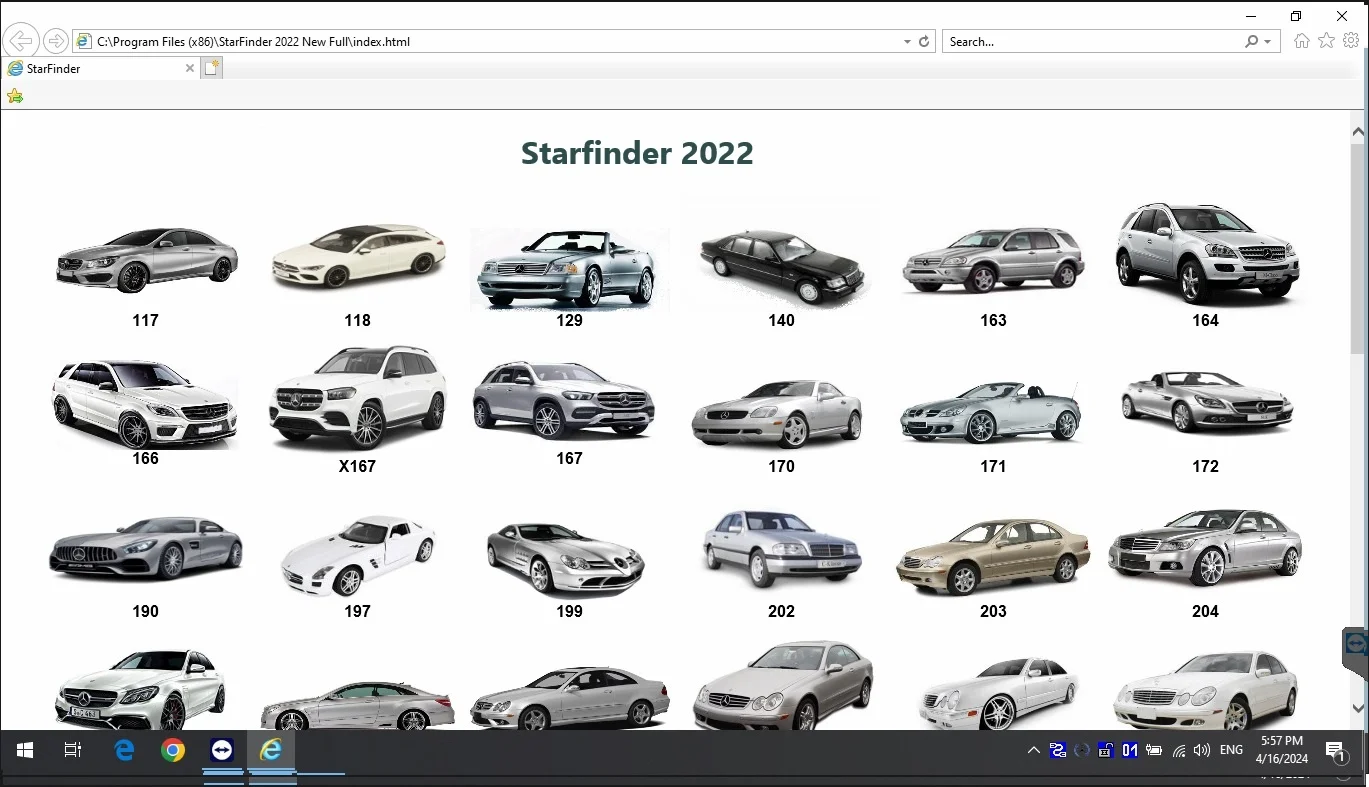This screenshot has height=787, width=1369.
Task: Click the "Starfinder 2022" page heading
Action: pos(637,153)
